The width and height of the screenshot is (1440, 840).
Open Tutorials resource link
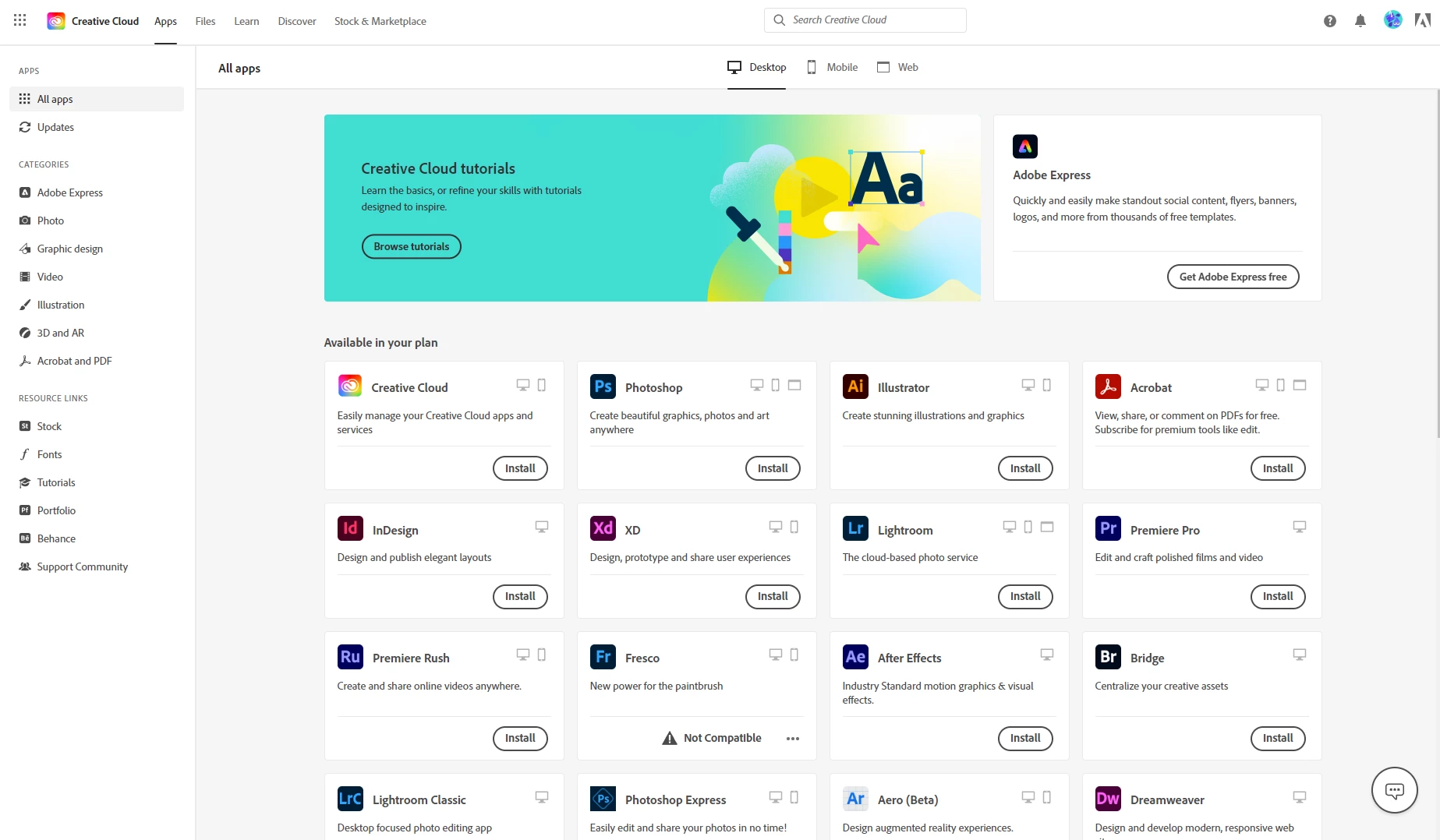97,482
